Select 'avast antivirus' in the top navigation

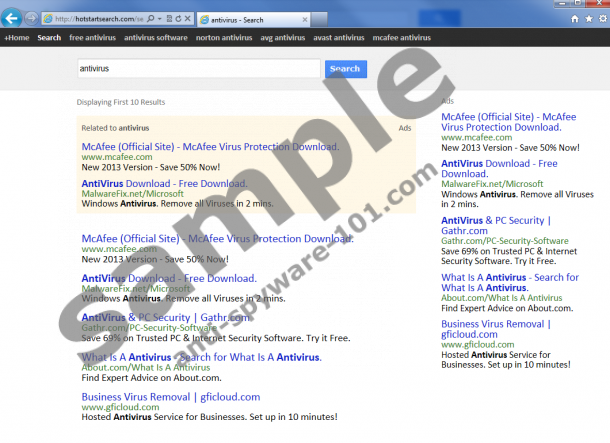tap(337, 38)
